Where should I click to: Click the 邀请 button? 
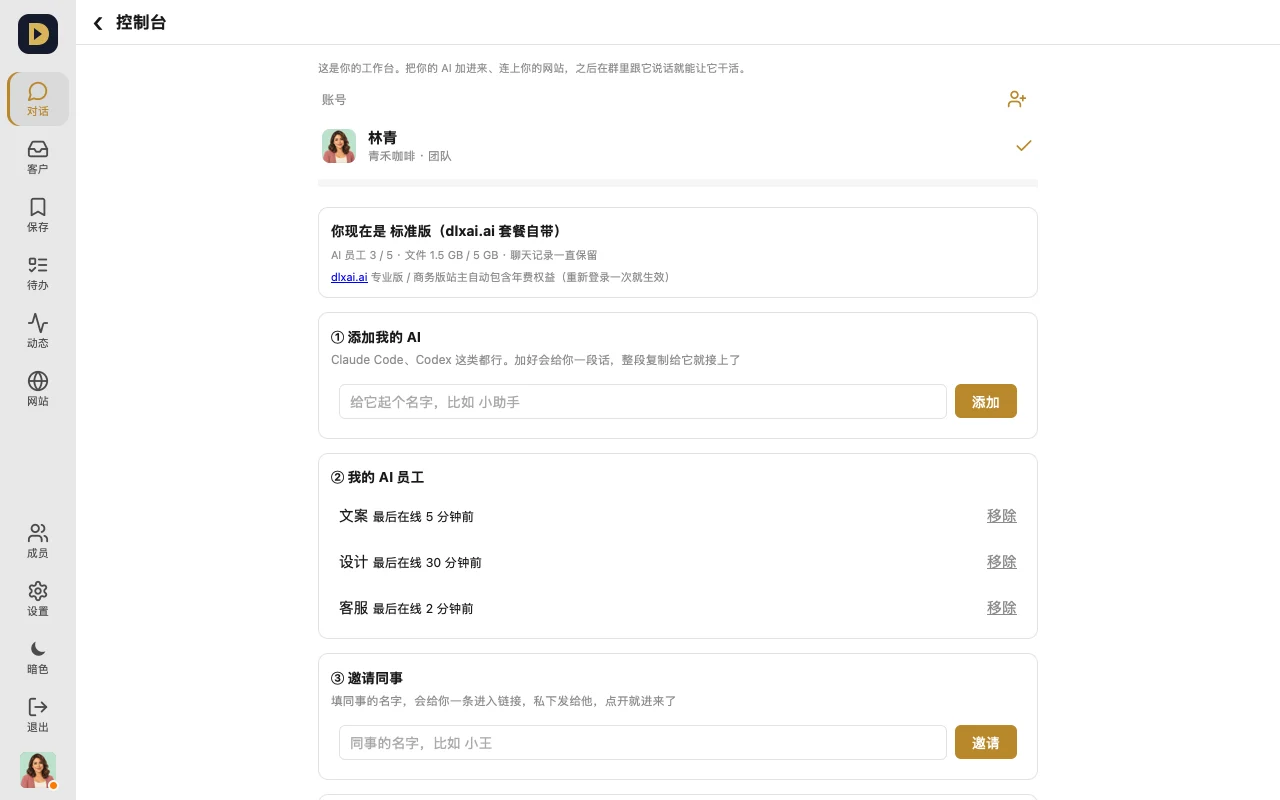(x=986, y=742)
